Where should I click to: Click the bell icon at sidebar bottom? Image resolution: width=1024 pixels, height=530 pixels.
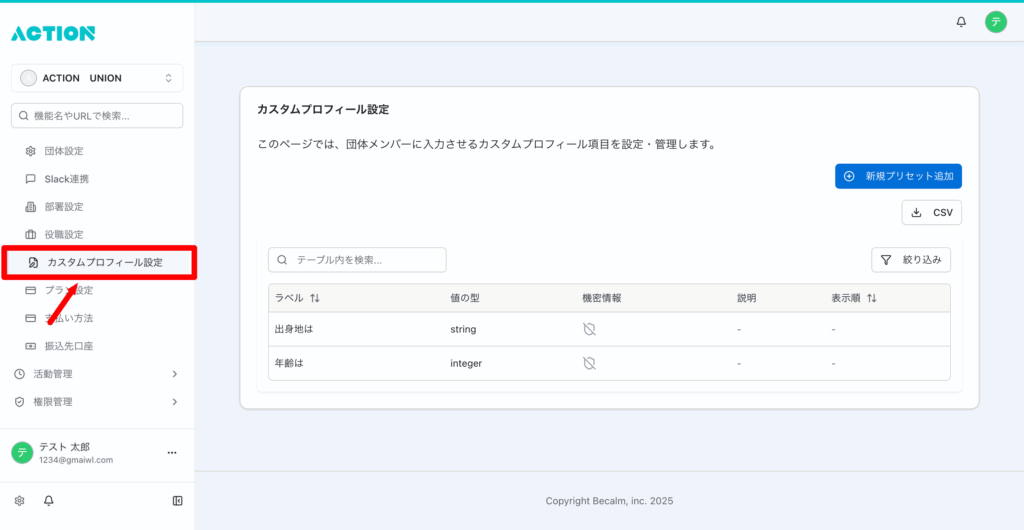[48, 500]
